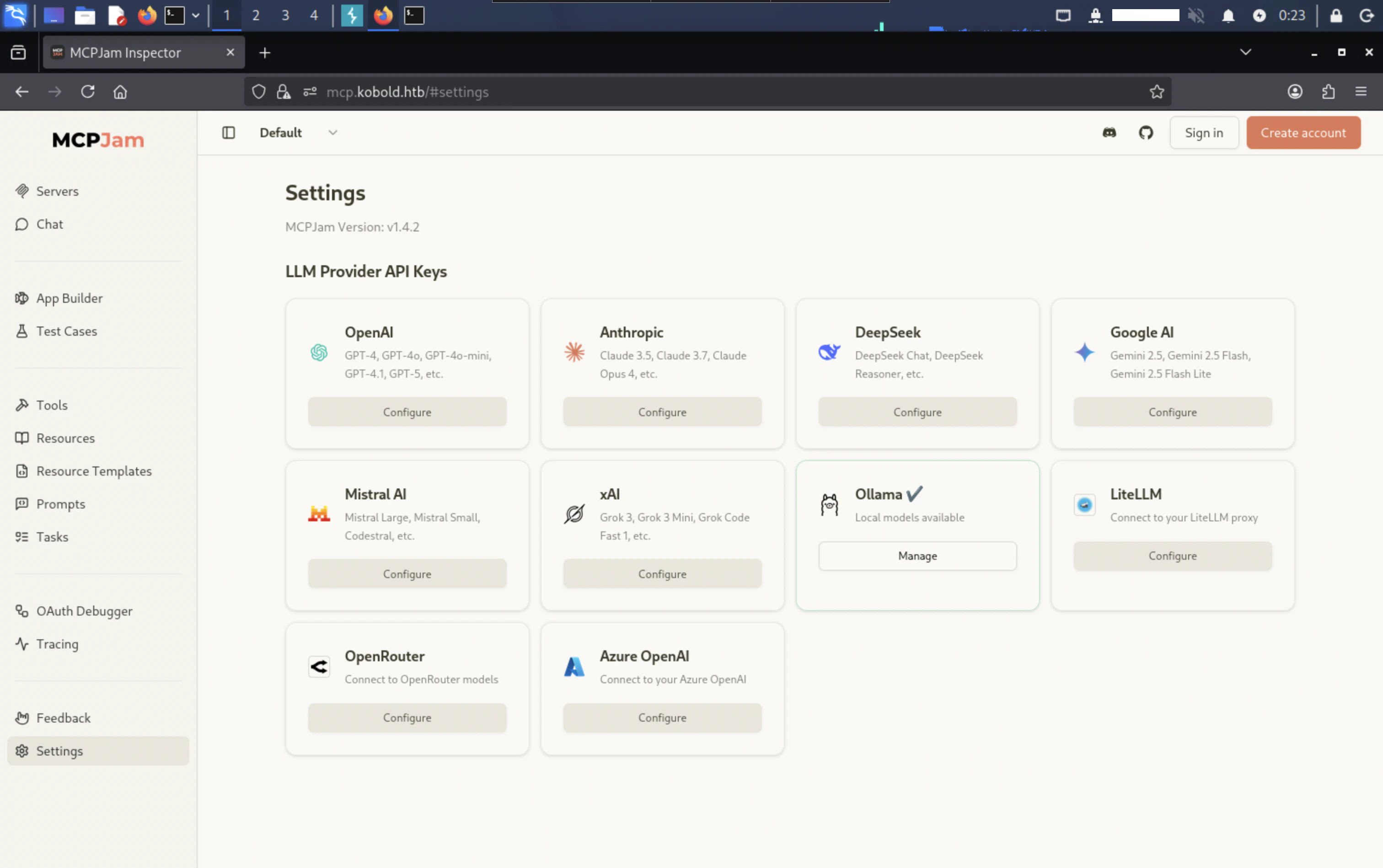Configure the Mistral AI provider
The height and width of the screenshot is (868, 1383).
point(407,574)
